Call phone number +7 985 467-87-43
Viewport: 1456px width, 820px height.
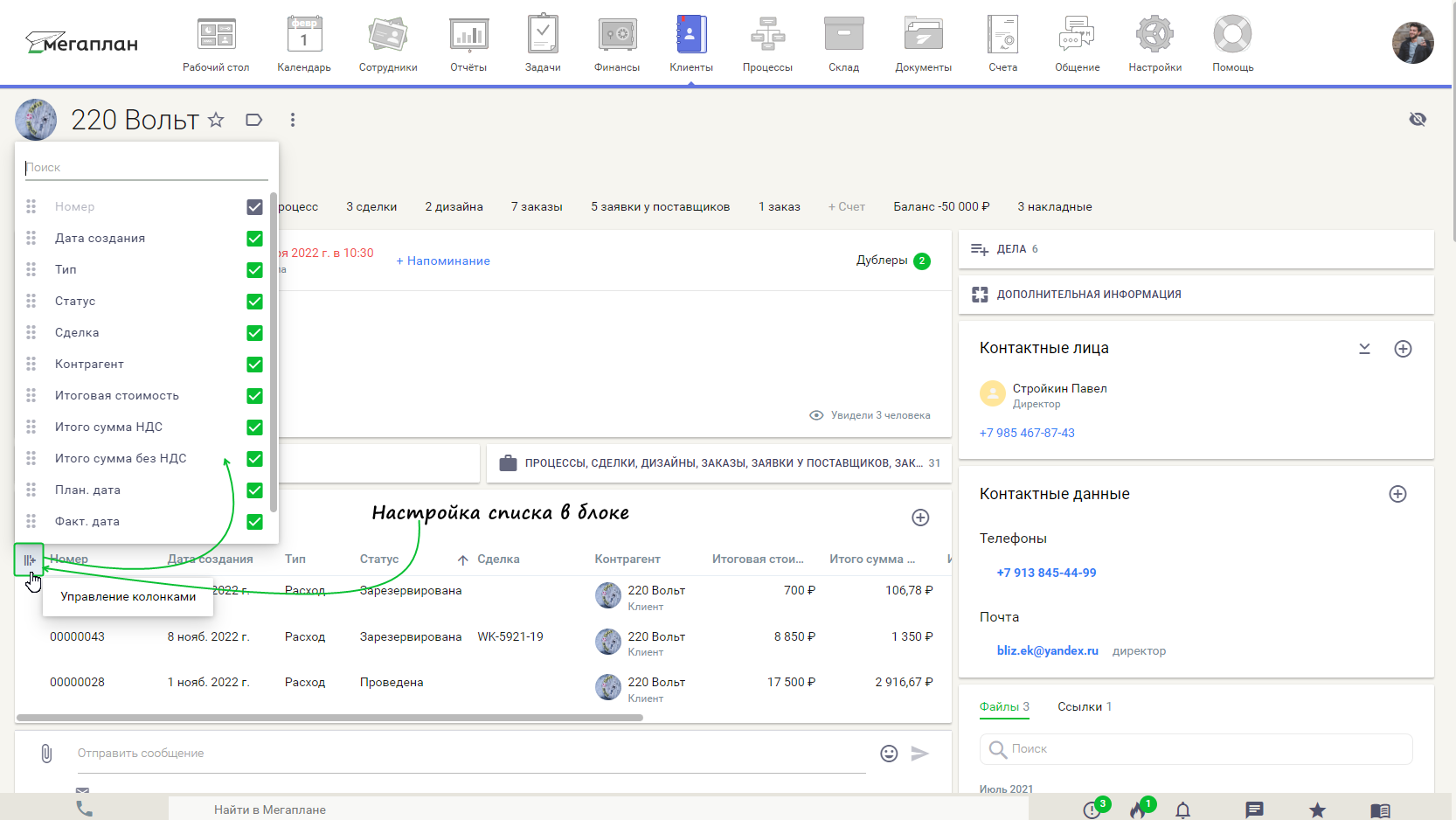pos(1027,433)
